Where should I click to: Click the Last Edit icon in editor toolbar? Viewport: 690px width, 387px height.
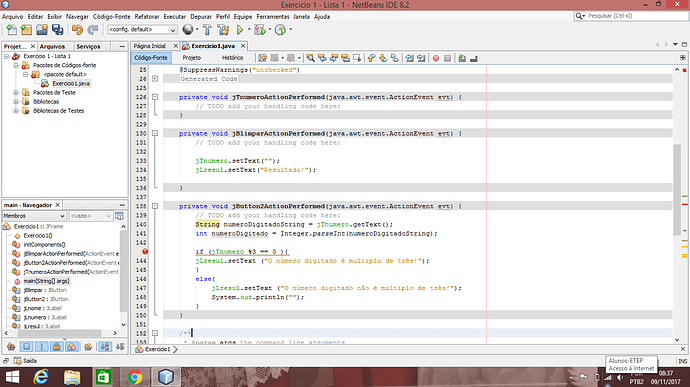(263, 58)
